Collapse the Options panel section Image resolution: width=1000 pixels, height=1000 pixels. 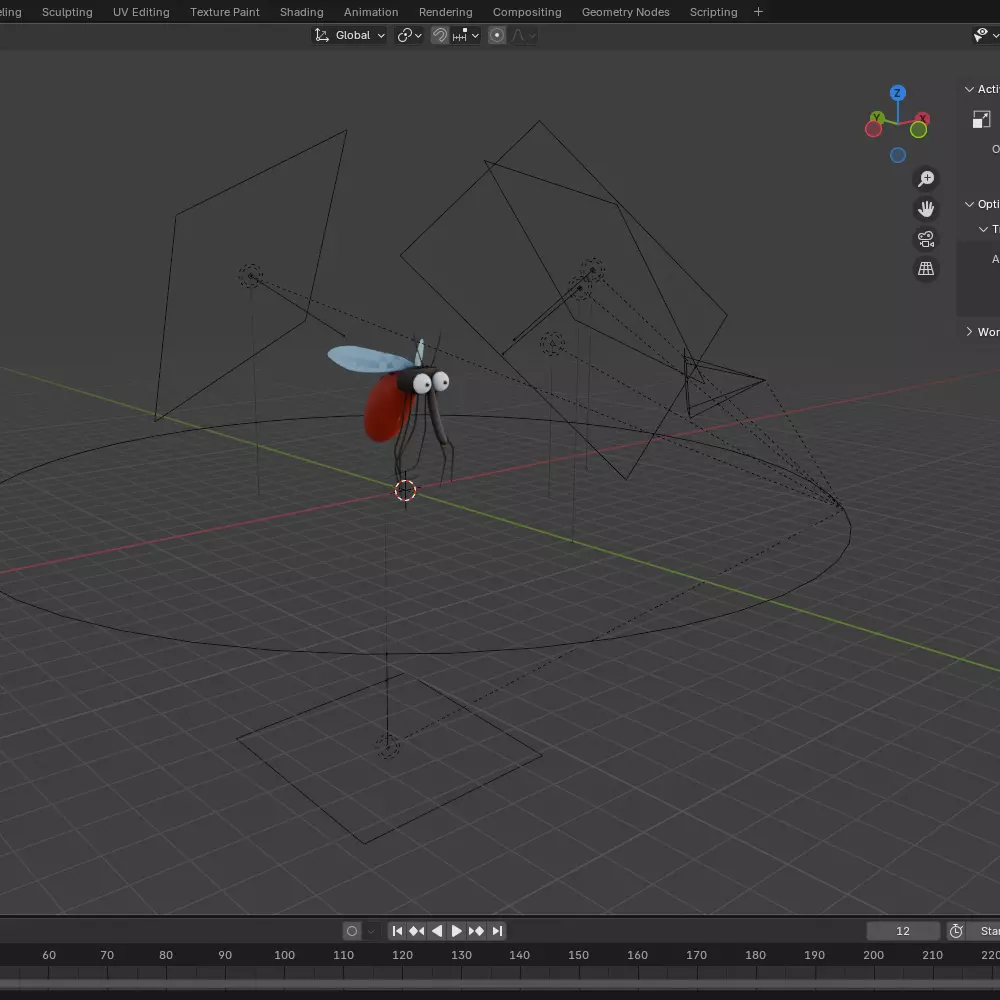(969, 204)
